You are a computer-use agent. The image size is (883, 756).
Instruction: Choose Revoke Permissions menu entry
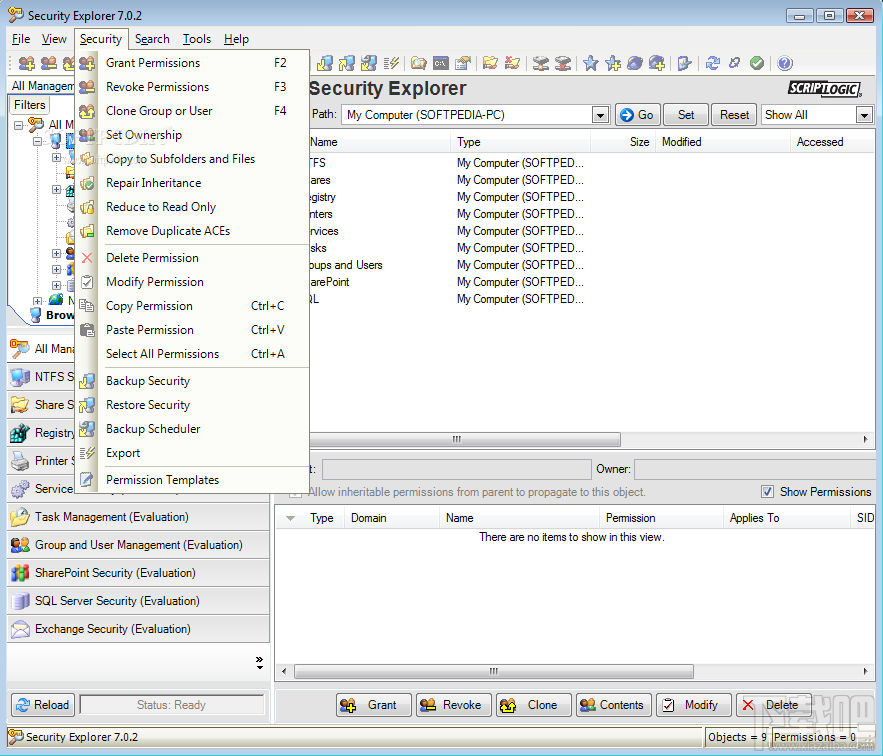192,87
